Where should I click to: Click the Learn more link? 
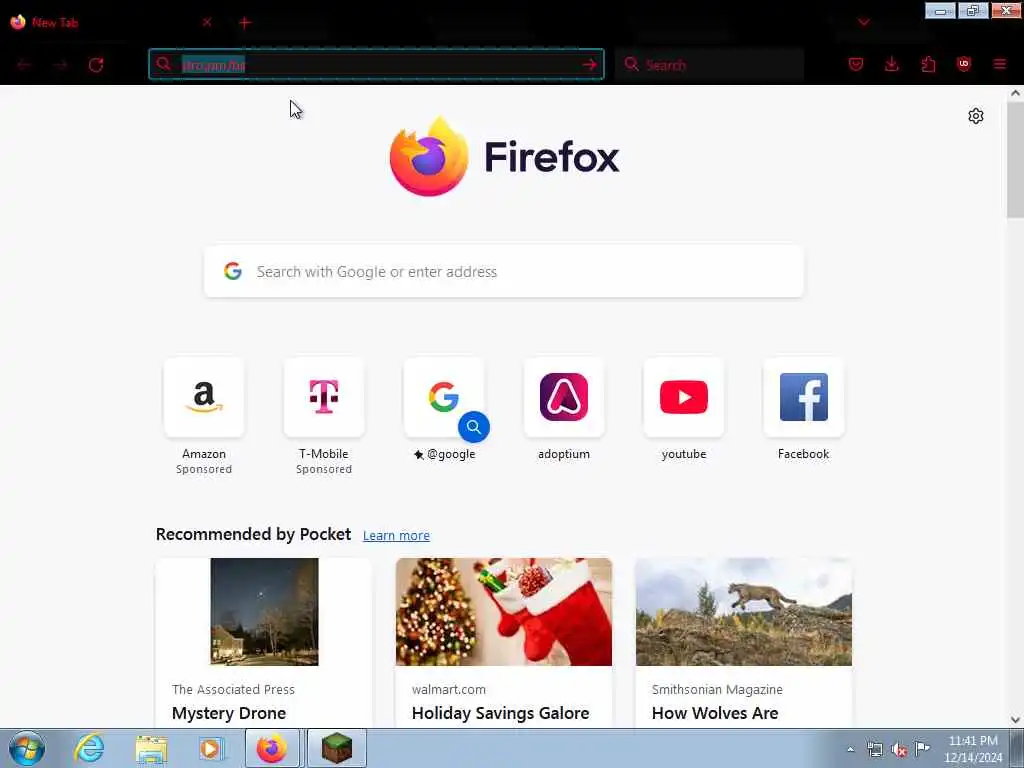tap(396, 536)
